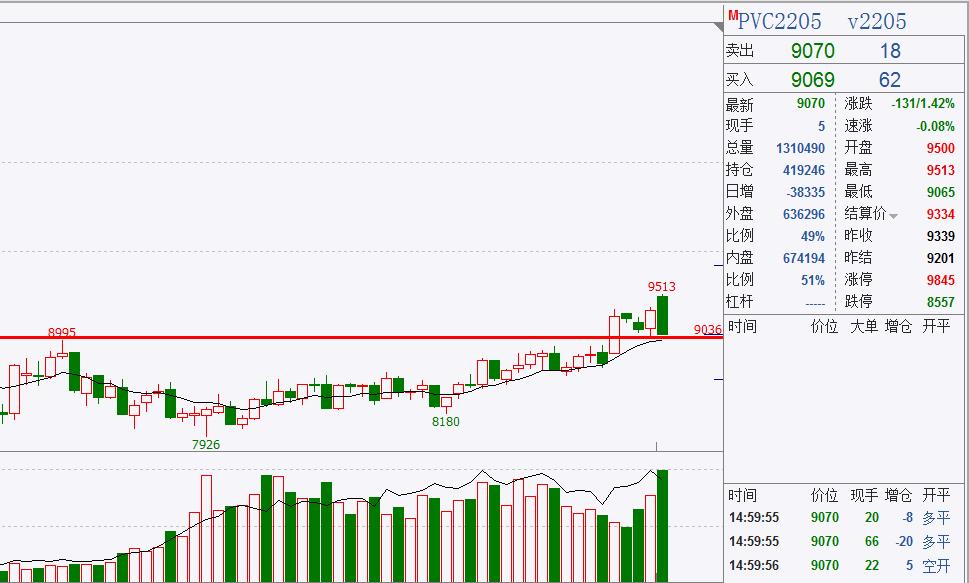Select the 14:59:56 空开 tick row
Viewport: 969px width, 583px height.
click(x=840, y=566)
